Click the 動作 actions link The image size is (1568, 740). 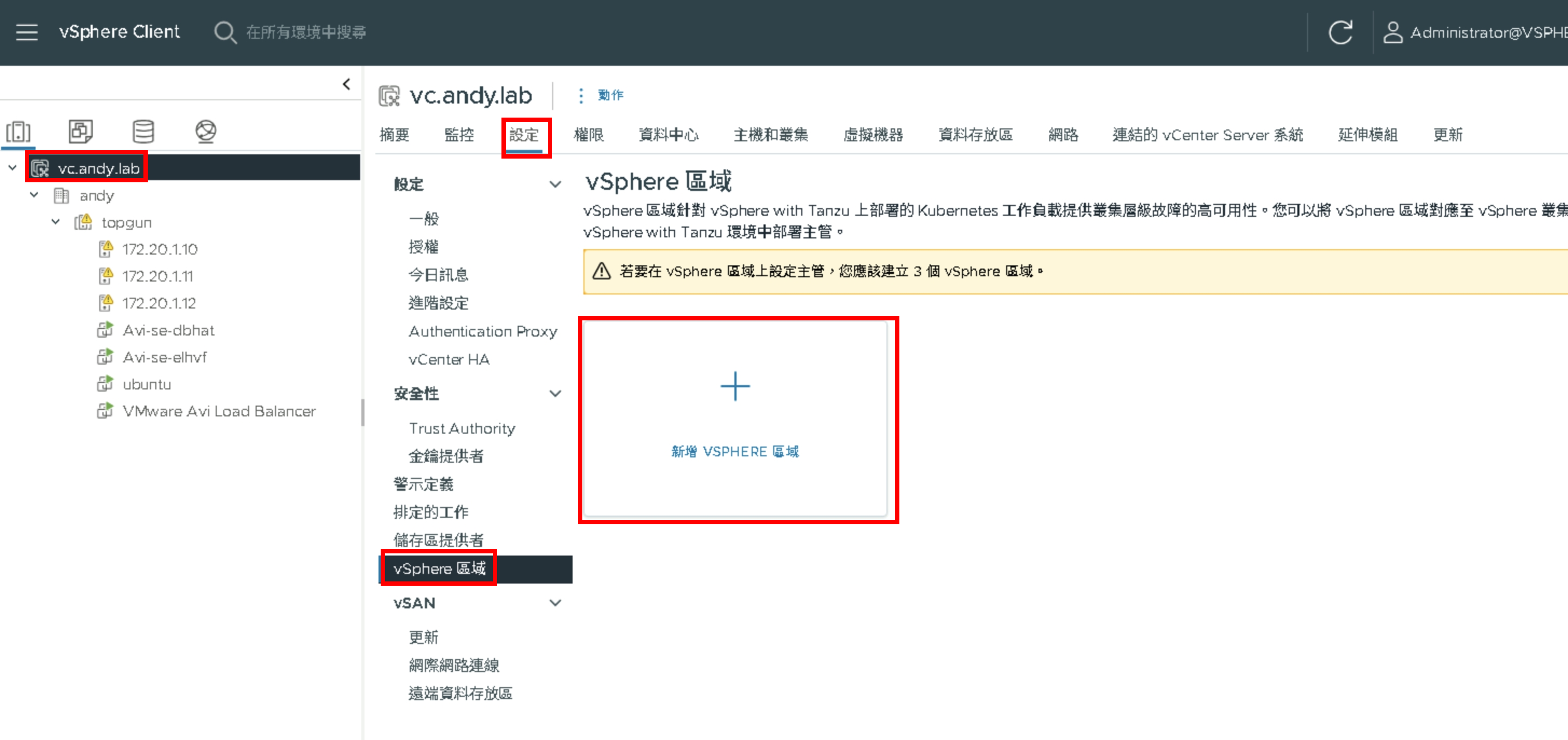coord(610,95)
